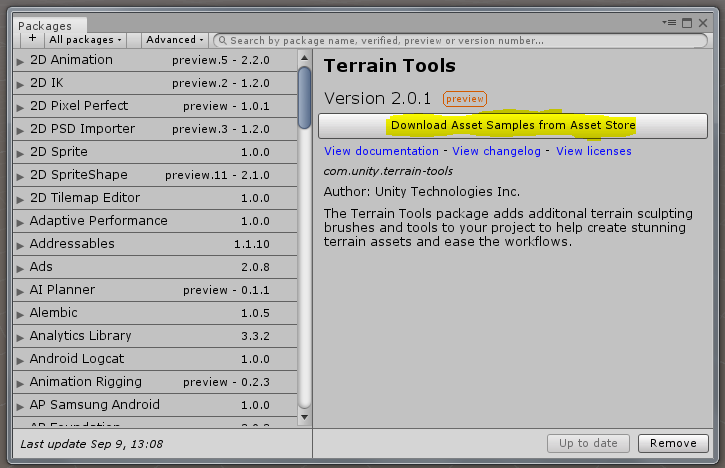Expand the Addressables package
This screenshot has height=468, width=725.
(x=20, y=246)
